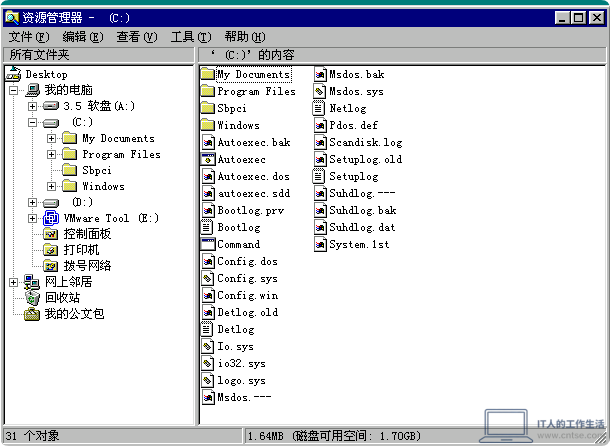
Task: Select Desktop icon in tree
Action: pos(13,74)
